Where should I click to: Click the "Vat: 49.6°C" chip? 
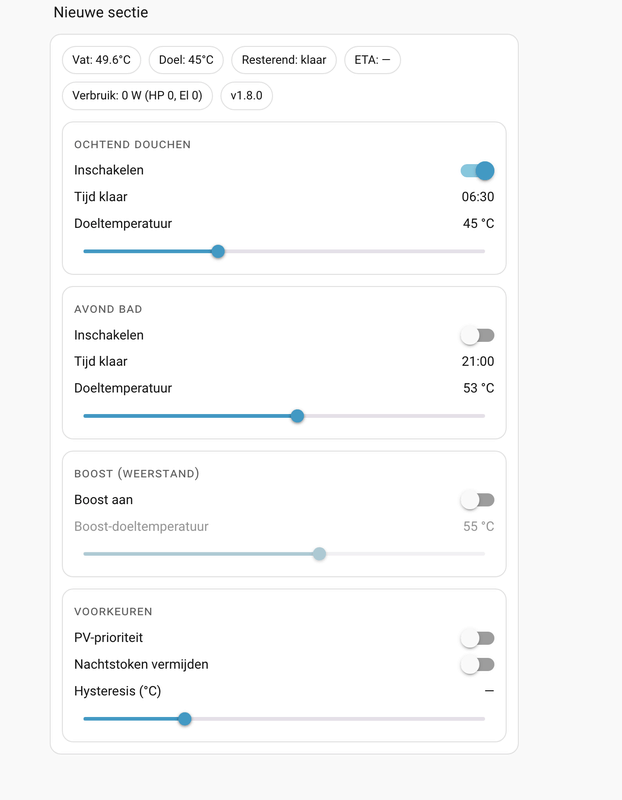102,60
